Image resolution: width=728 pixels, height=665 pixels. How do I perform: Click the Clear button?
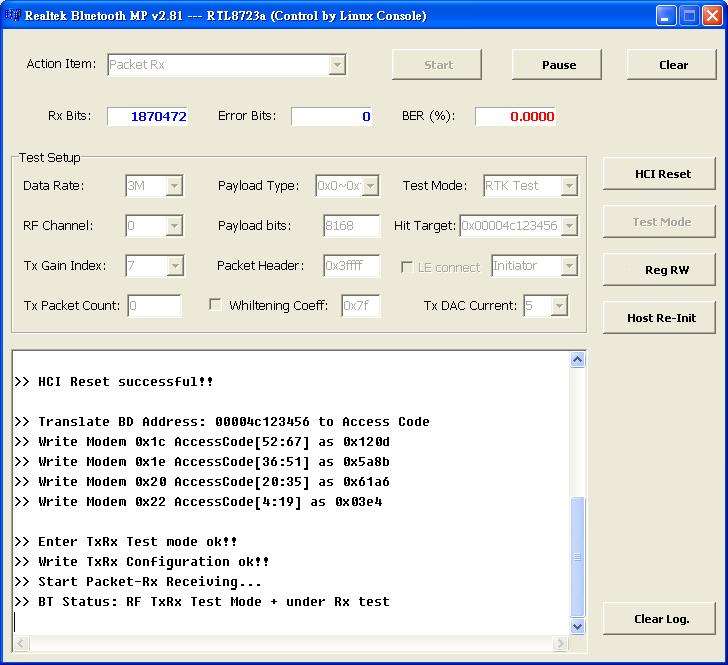point(672,65)
